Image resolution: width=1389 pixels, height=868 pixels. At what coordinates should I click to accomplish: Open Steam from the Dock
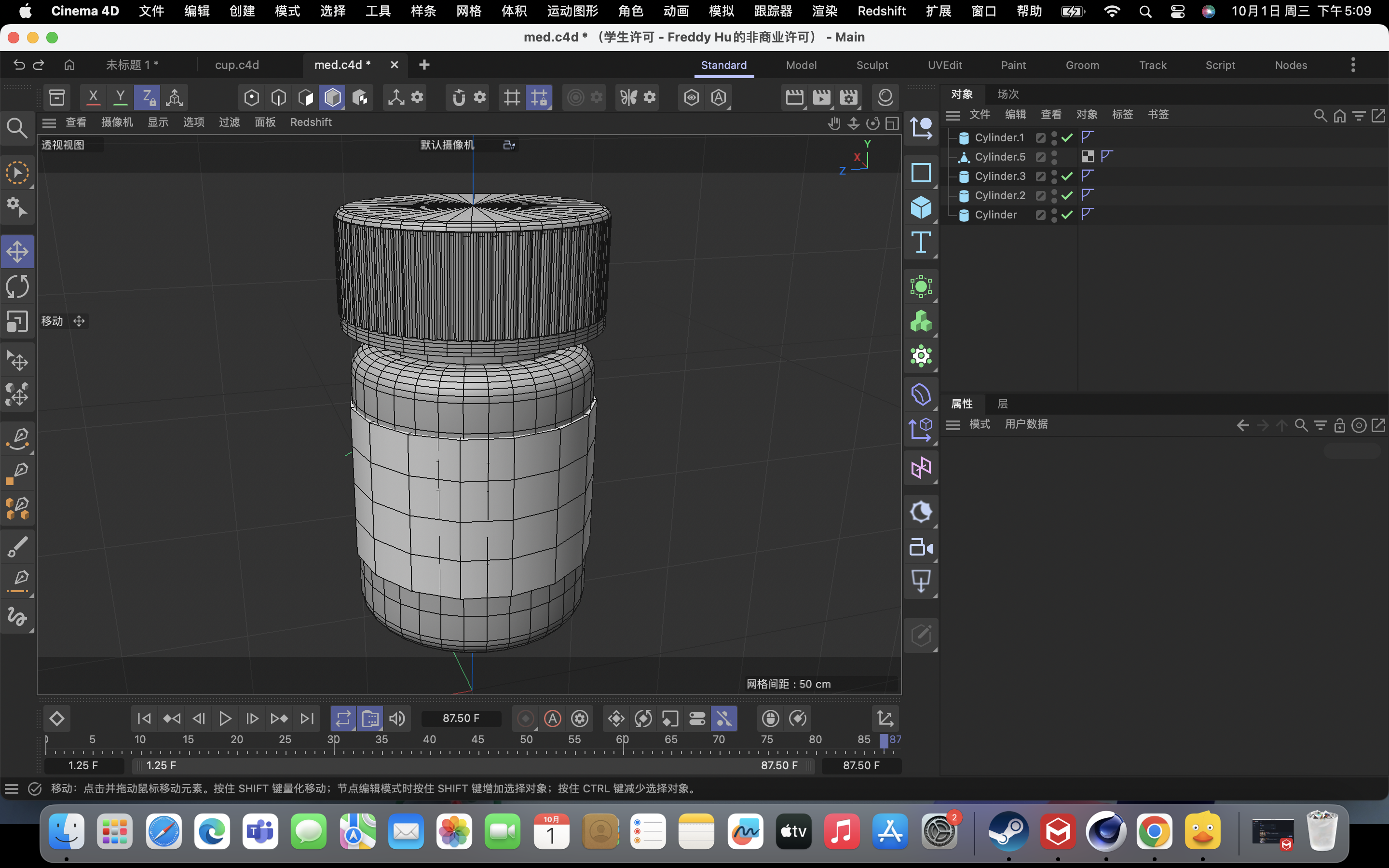(1008, 831)
